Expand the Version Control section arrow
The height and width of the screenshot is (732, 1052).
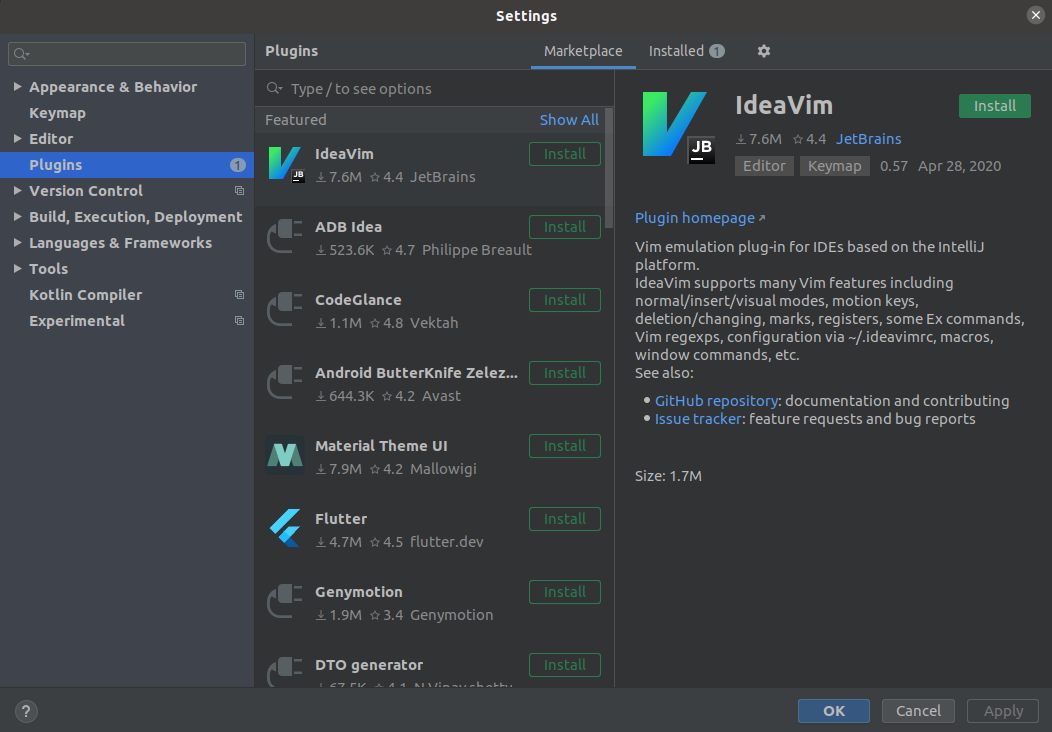(x=18, y=191)
